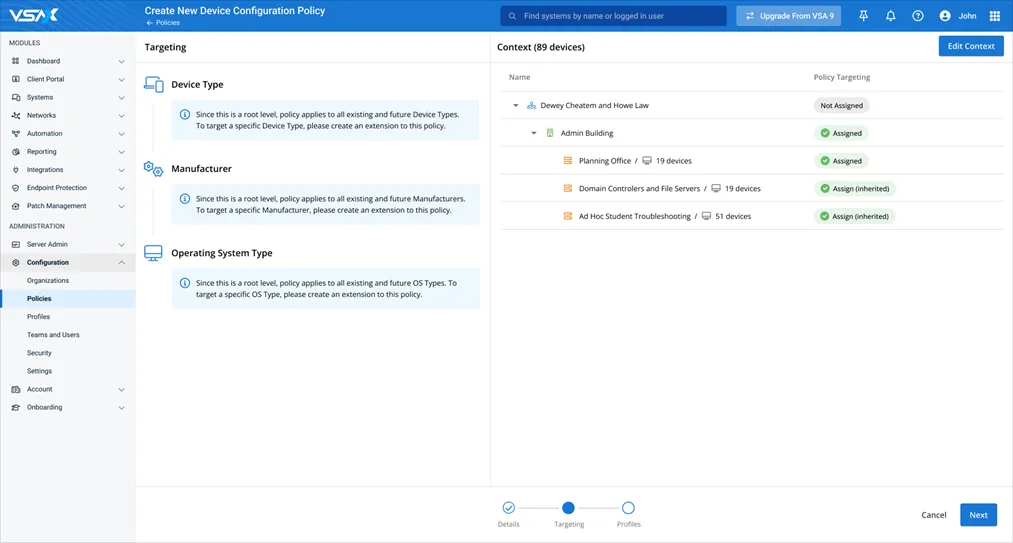Screen dimensions: 1013x543
Task: Open Organizations in the Configuration menu
Action: coord(48,281)
